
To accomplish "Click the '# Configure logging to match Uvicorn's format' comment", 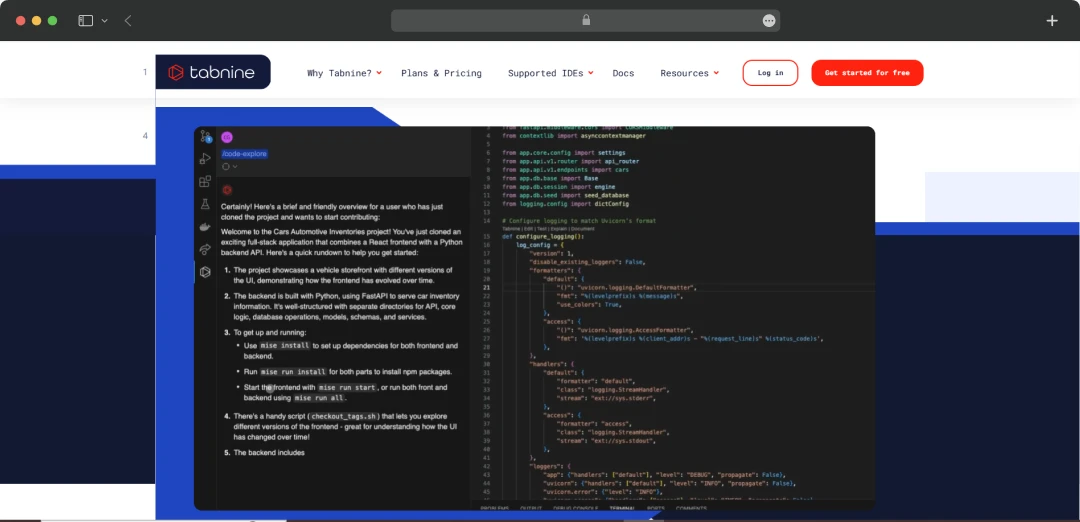I will click(579, 220).
